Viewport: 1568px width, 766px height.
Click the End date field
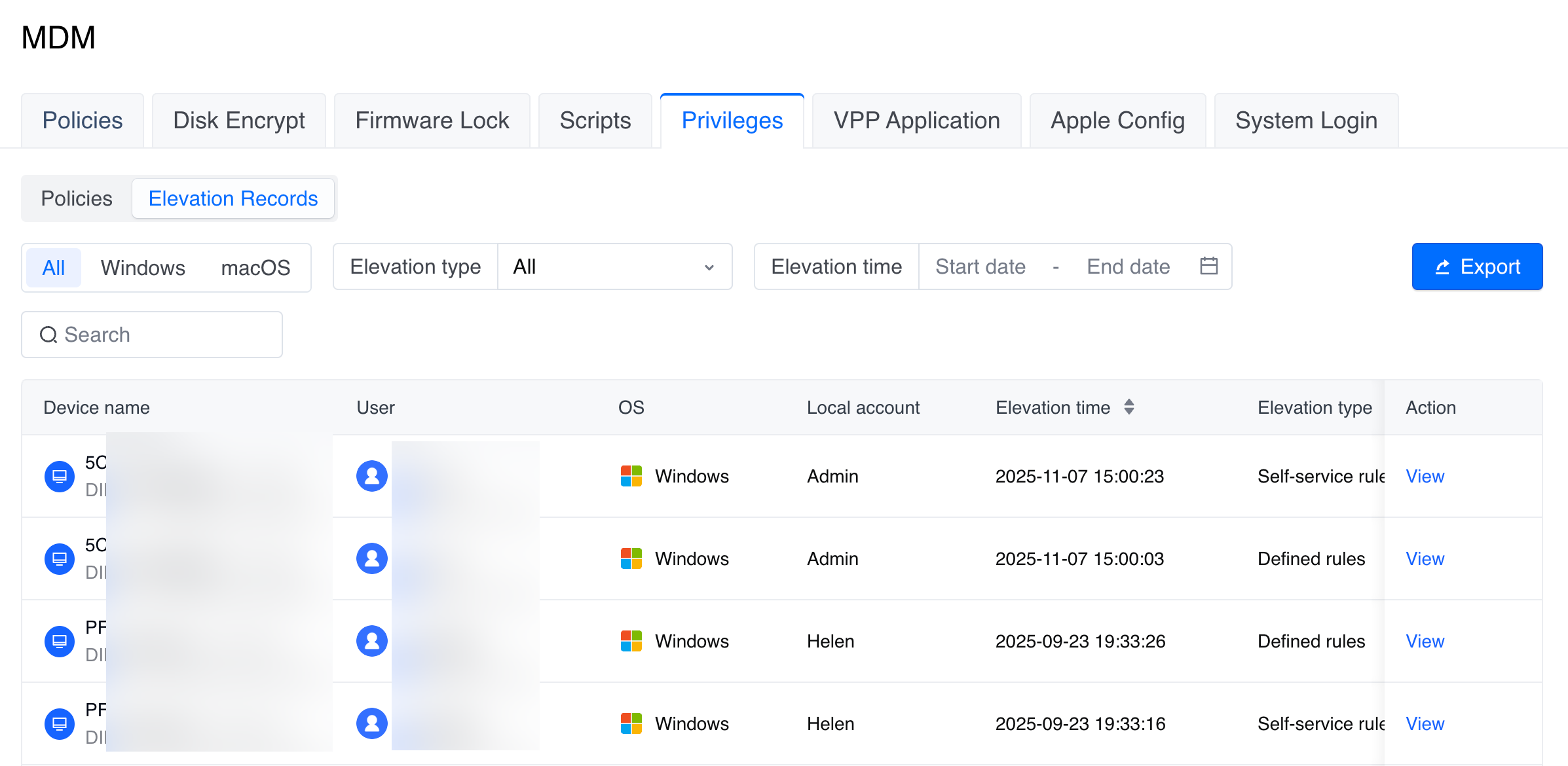pyautogui.click(x=1128, y=266)
